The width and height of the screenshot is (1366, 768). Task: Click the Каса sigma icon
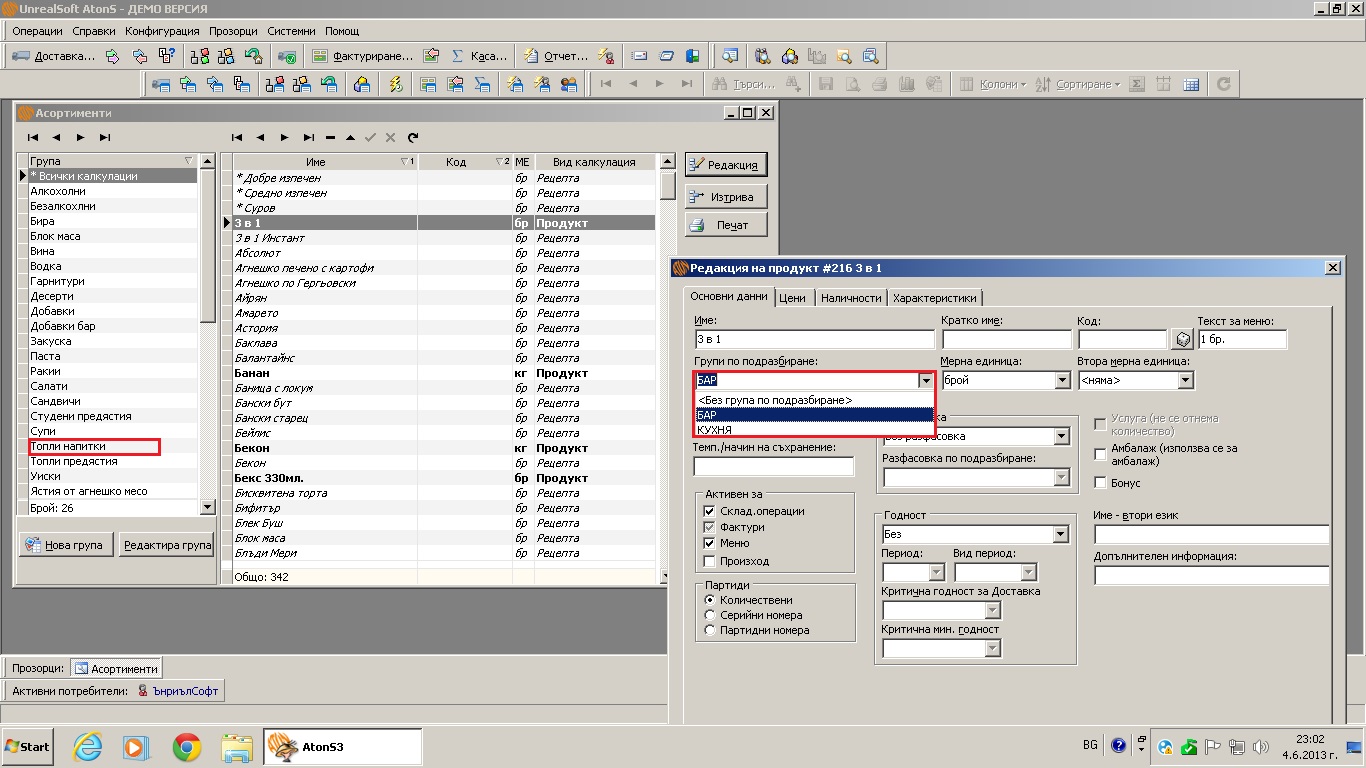458,56
